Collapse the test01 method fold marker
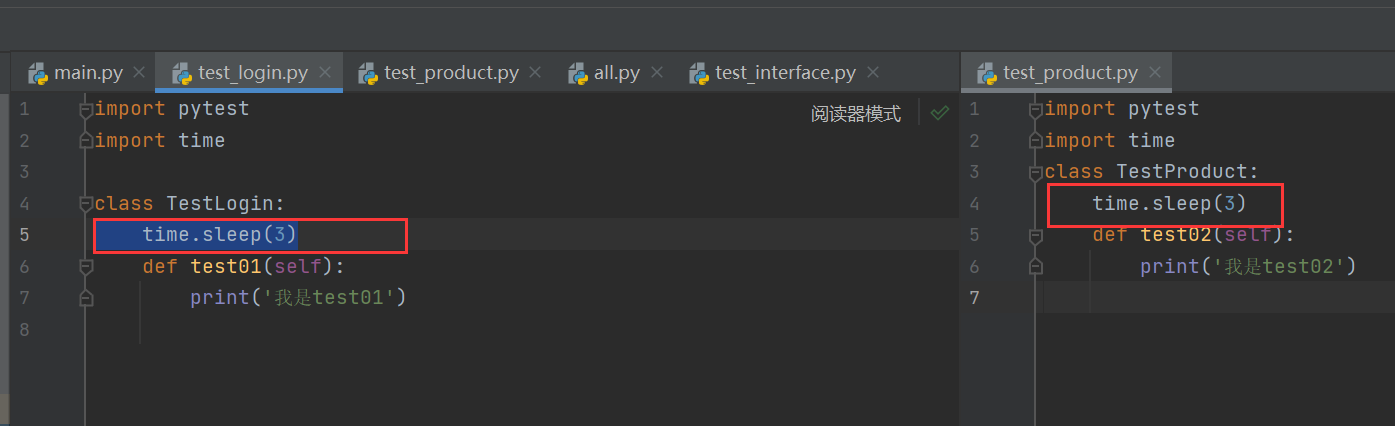This screenshot has width=1395, height=426. tap(86, 267)
